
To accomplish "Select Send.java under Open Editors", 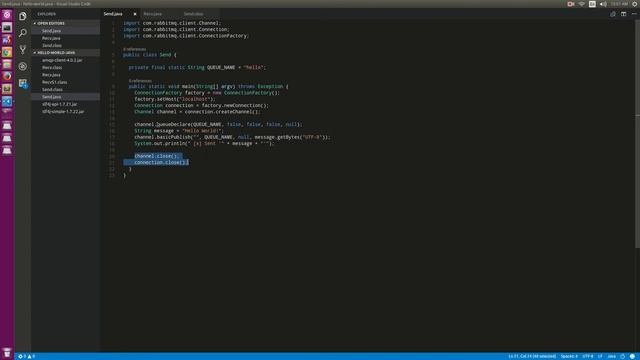I will pos(65,31).
